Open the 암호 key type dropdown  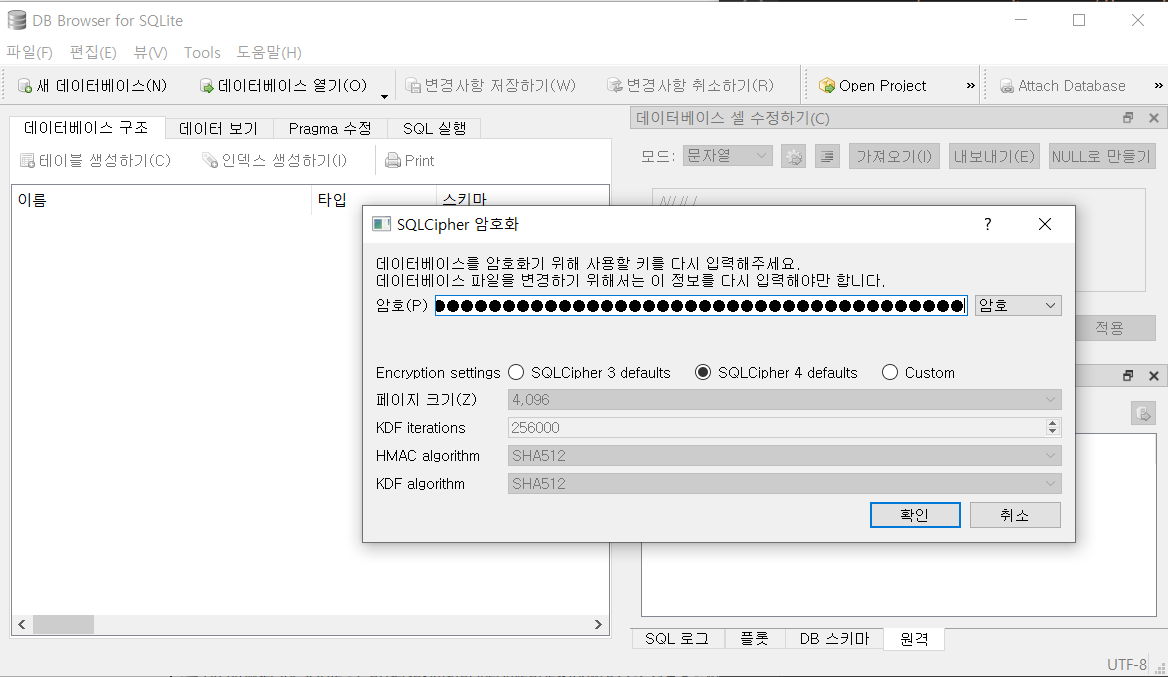coord(1018,305)
